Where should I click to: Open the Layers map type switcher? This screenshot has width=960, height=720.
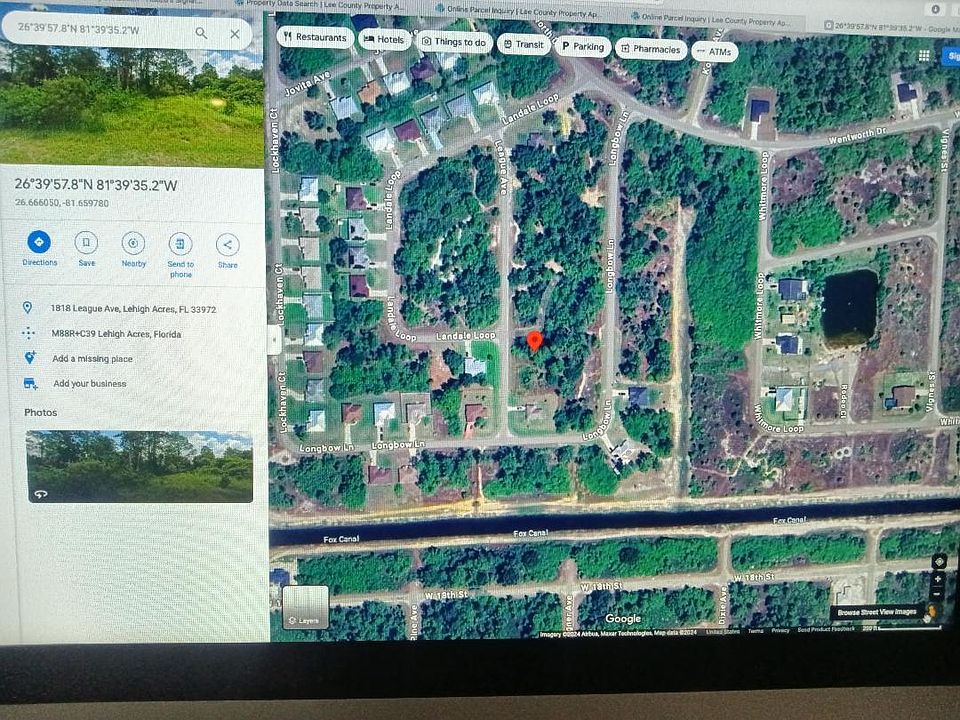tap(305, 607)
